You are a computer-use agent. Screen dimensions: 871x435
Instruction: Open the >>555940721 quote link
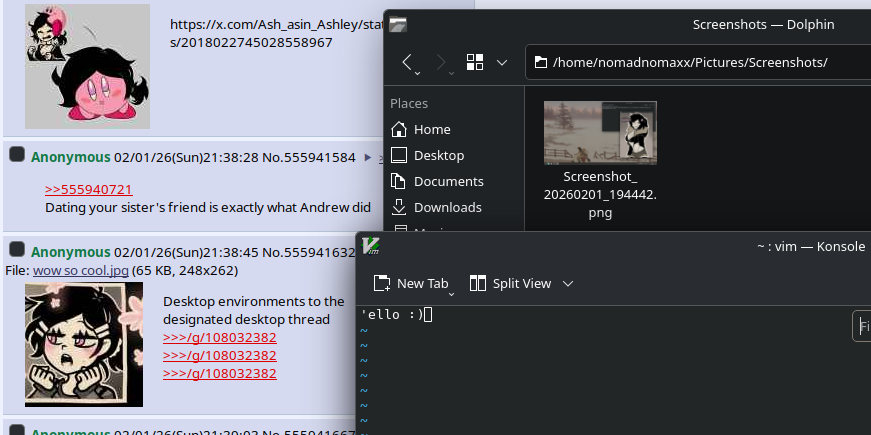[89, 190]
